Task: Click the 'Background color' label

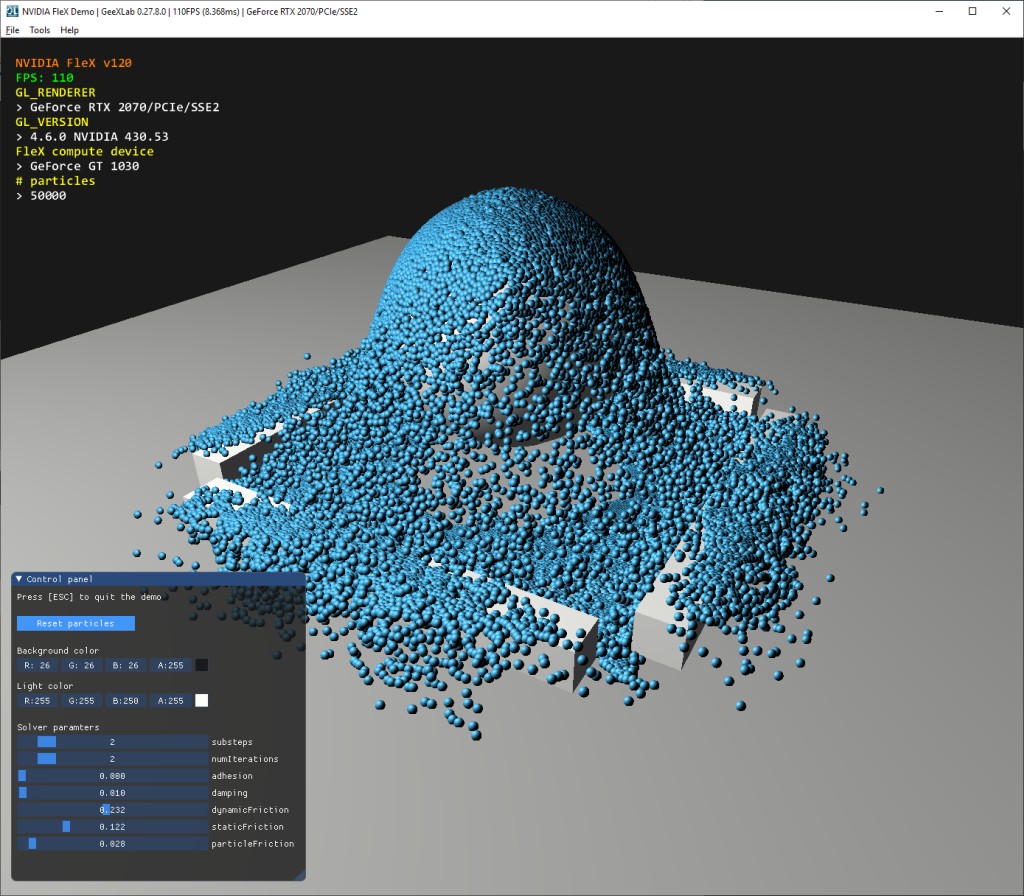Action: (57, 650)
